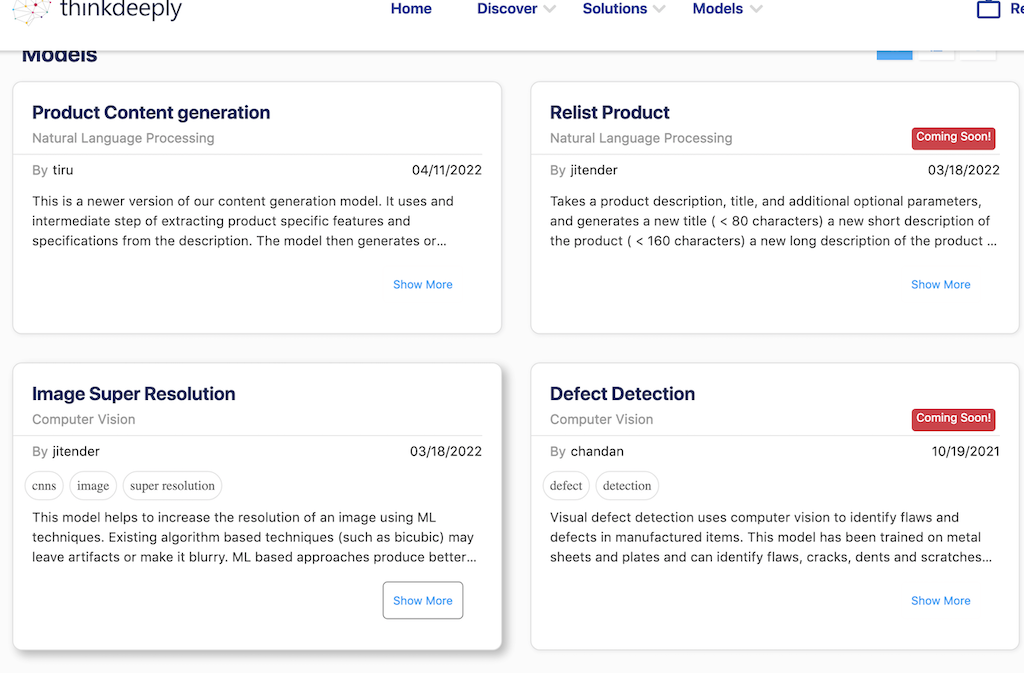Viewport: 1024px width, 673px height.
Task: Open the Defect Detection card title
Action: click(622, 394)
